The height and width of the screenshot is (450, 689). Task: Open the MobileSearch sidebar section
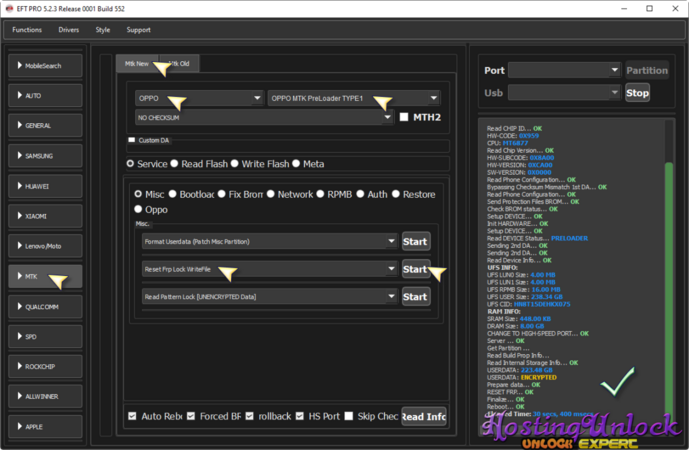coord(50,66)
